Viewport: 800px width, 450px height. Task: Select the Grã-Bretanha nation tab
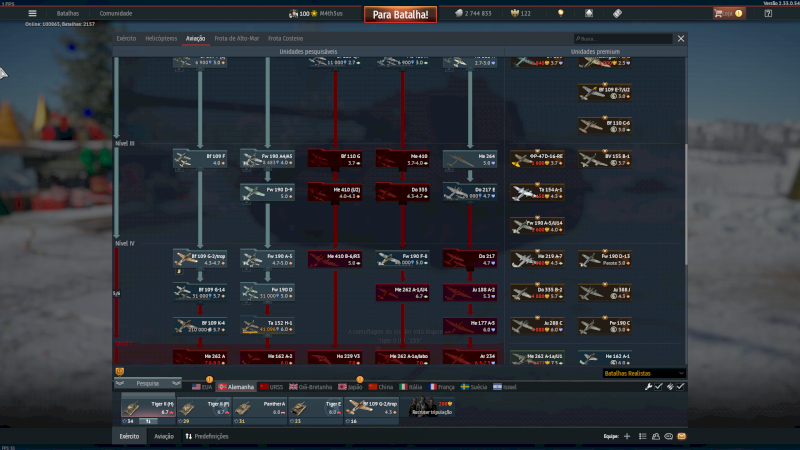click(x=311, y=387)
